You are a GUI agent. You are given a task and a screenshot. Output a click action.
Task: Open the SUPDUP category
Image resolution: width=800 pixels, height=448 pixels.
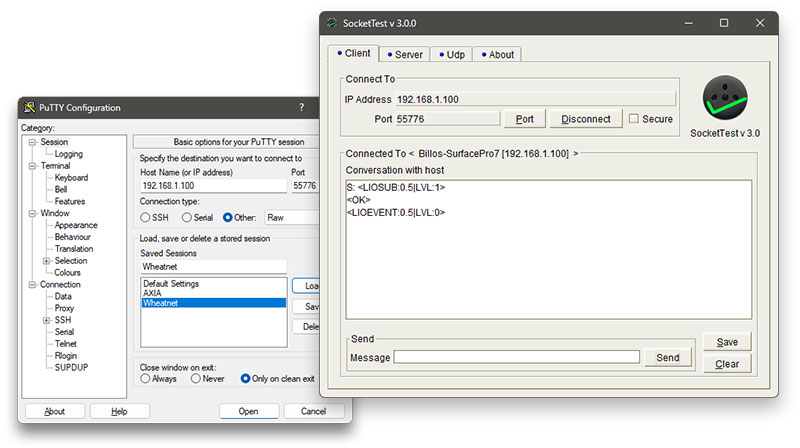(x=71, y=367)
